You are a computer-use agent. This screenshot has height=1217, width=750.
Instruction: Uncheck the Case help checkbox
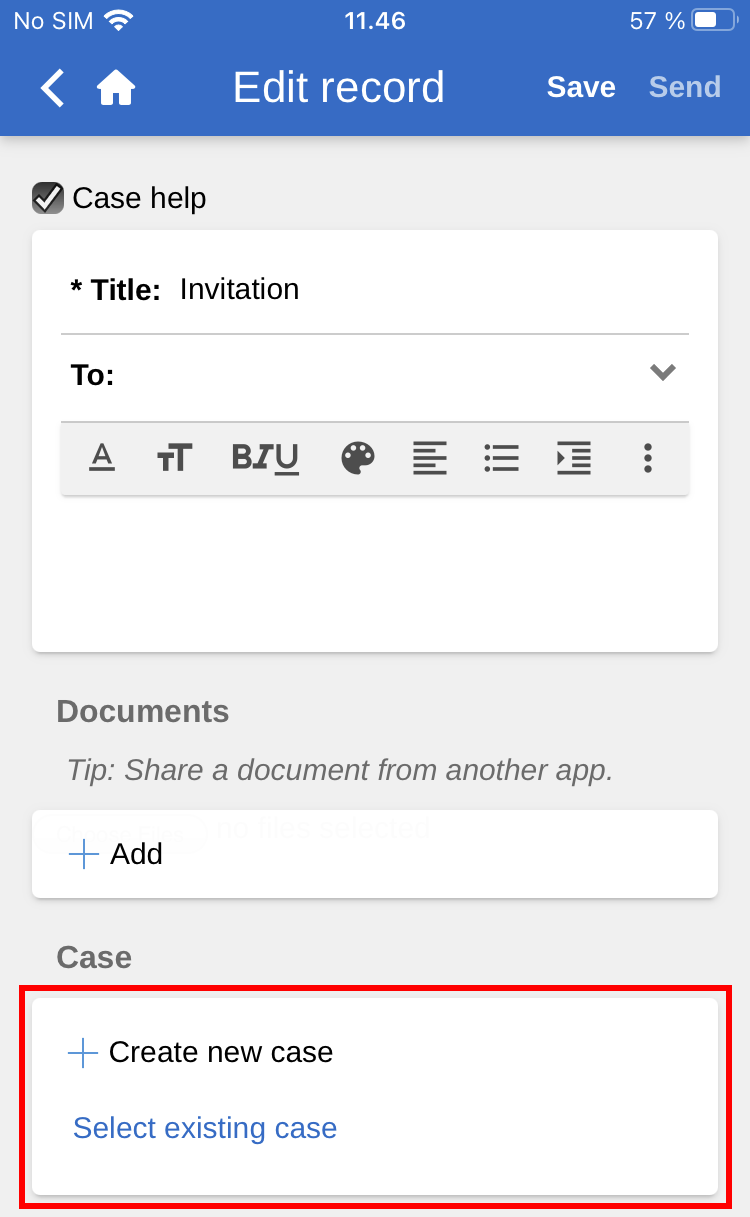click(x=48, y=198)
